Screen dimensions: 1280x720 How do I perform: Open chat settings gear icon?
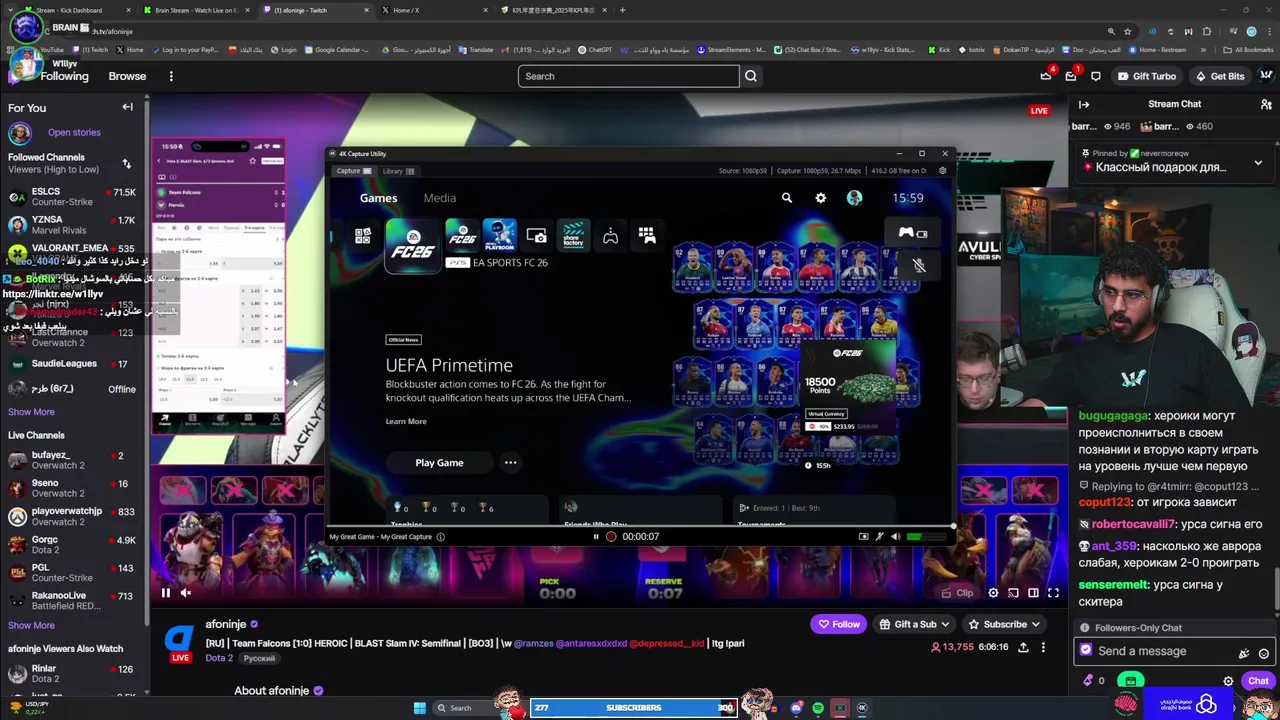click(x=1229, y=681)
